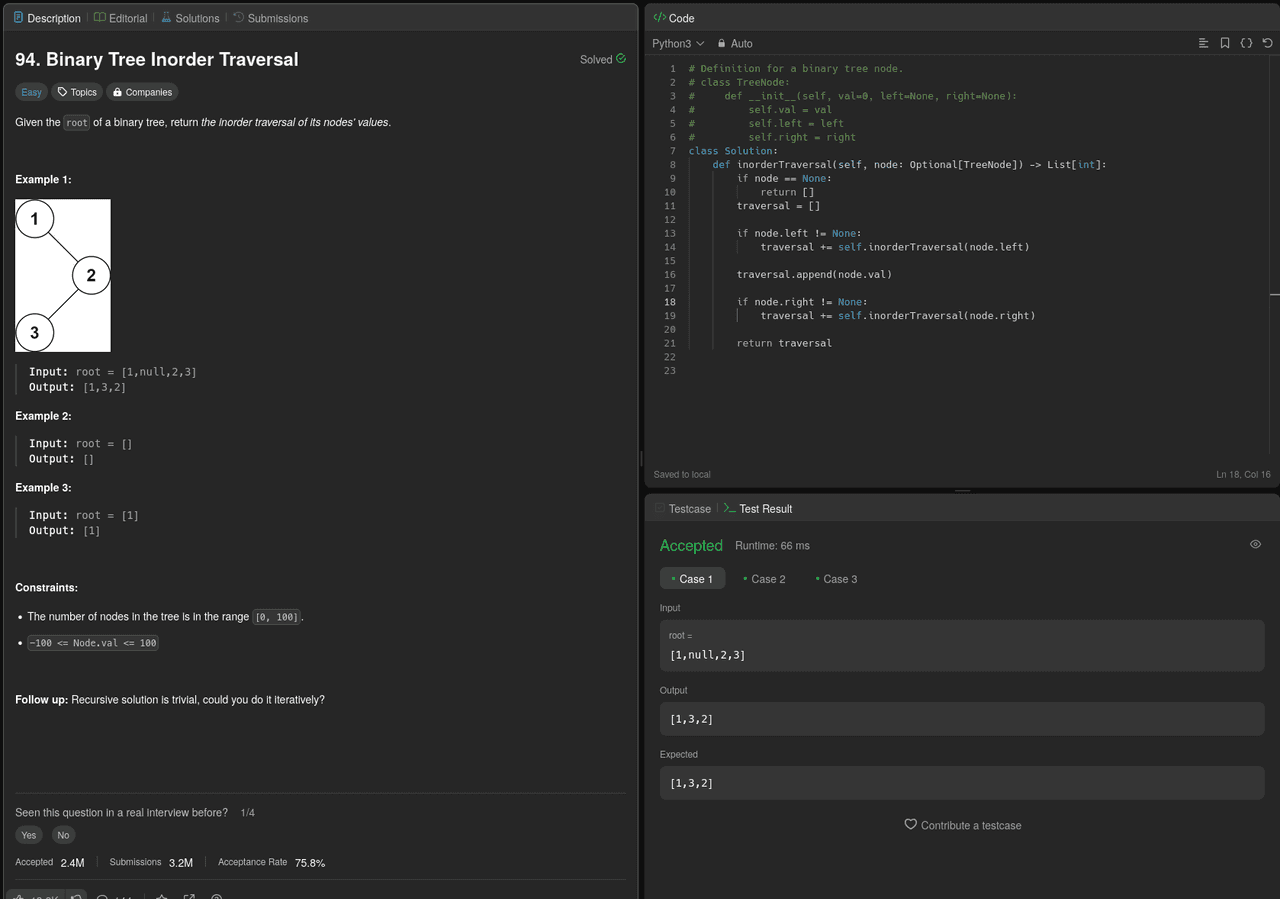Viewport: 1280px width, 899px height.
Task: Click the Companies lock badge
Action: tap(142, 92)
